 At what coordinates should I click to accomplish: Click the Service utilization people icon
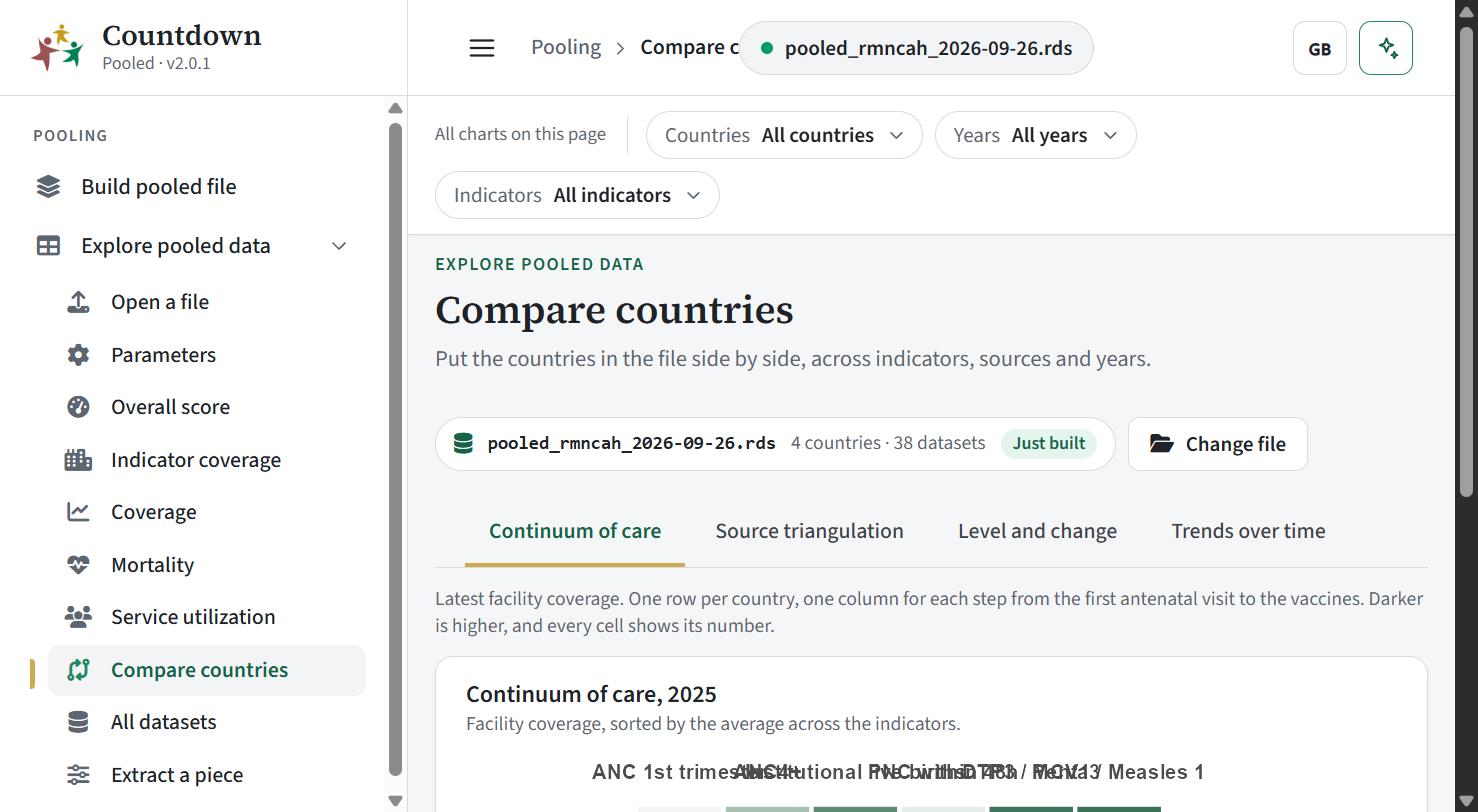pyautogui.click(x=78, y=617)
